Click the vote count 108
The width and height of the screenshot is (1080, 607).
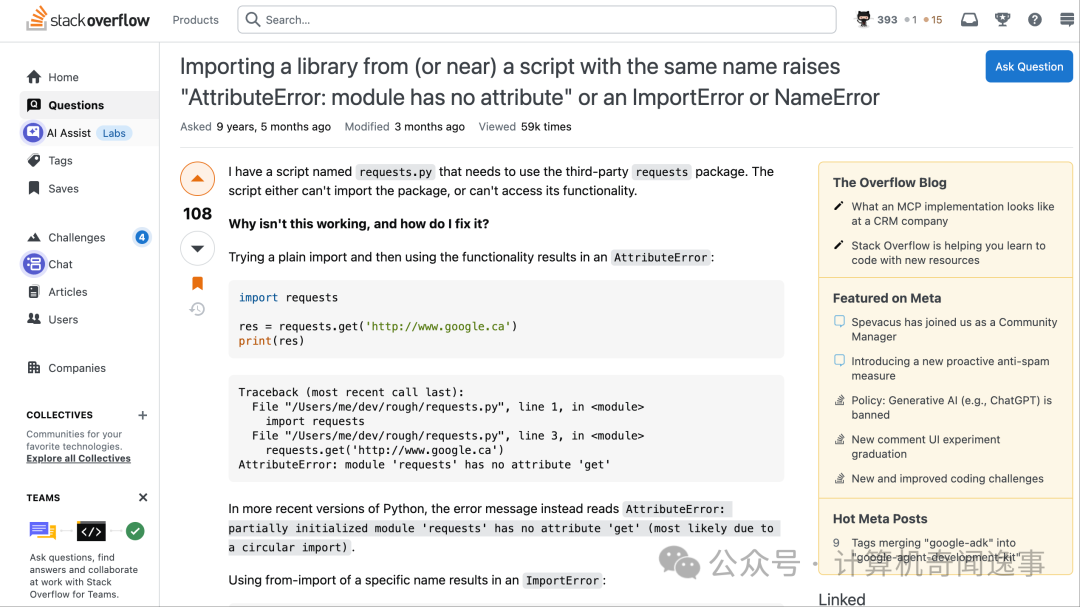197,214
